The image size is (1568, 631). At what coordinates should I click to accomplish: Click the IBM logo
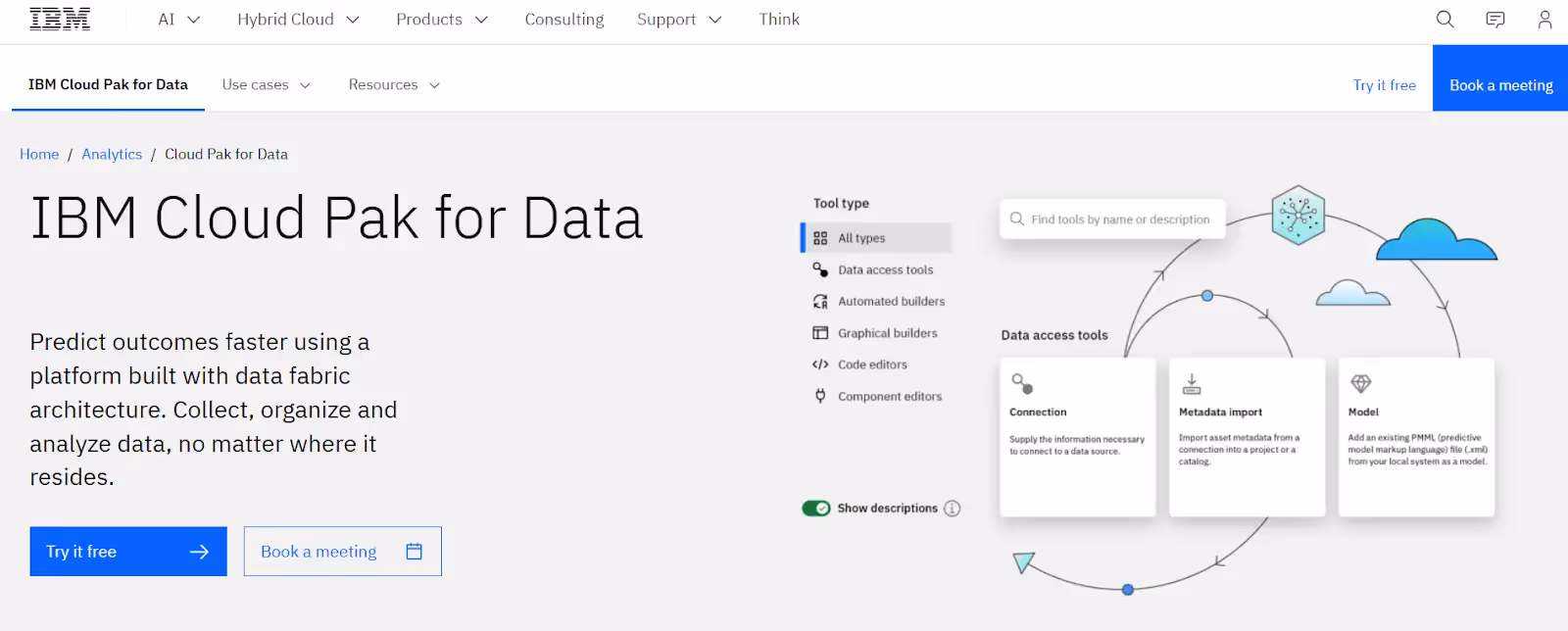click(x=60, y=20)
